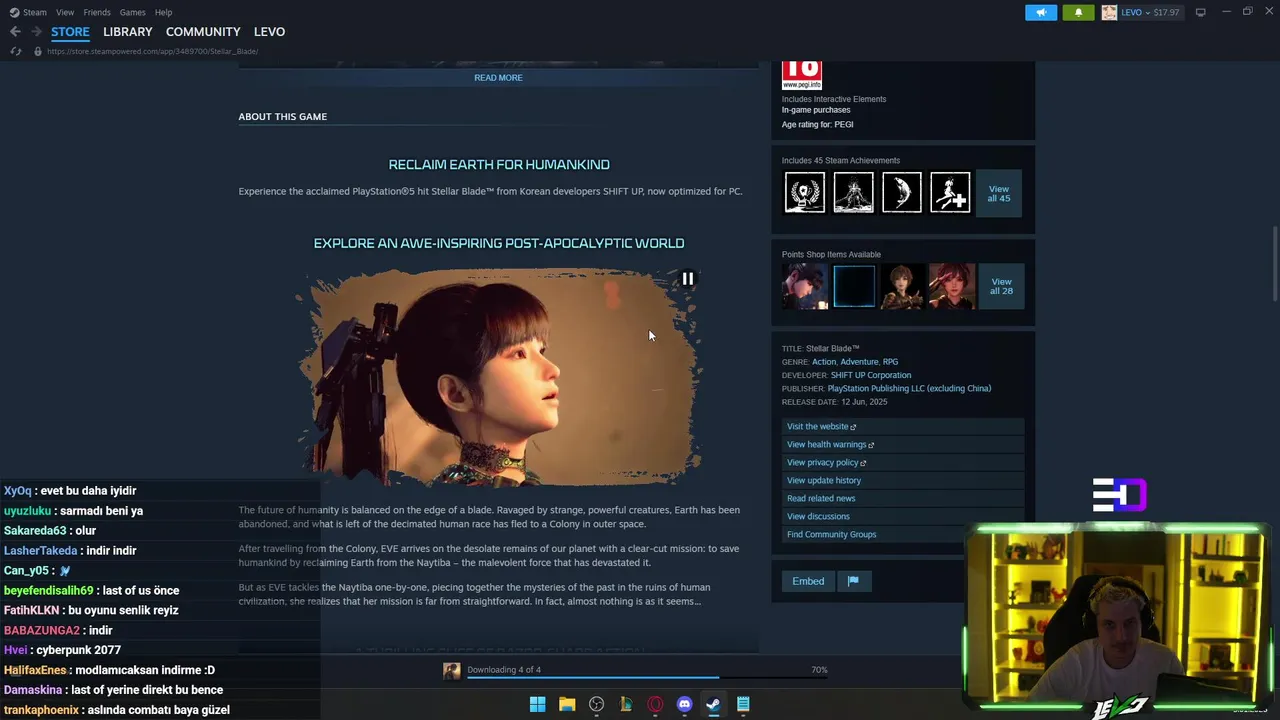This screenshot has width=1280, height=720.
Task: Switch to Big Picture mode icon
Action: click(1200, 12)
